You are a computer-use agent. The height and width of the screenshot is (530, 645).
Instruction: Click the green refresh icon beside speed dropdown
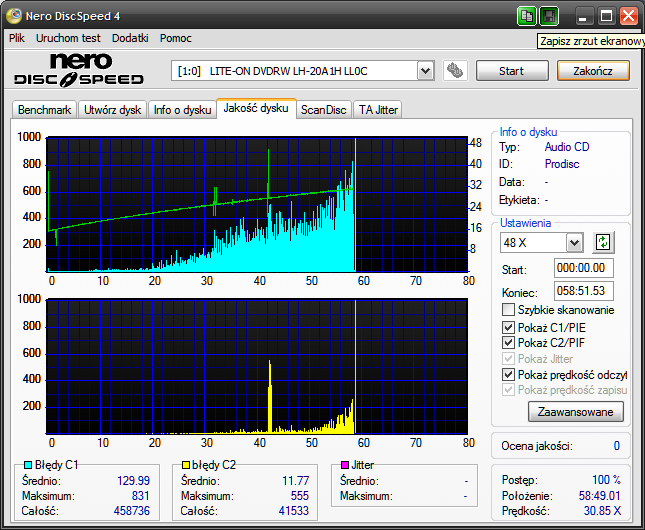(x=603, y=242)
